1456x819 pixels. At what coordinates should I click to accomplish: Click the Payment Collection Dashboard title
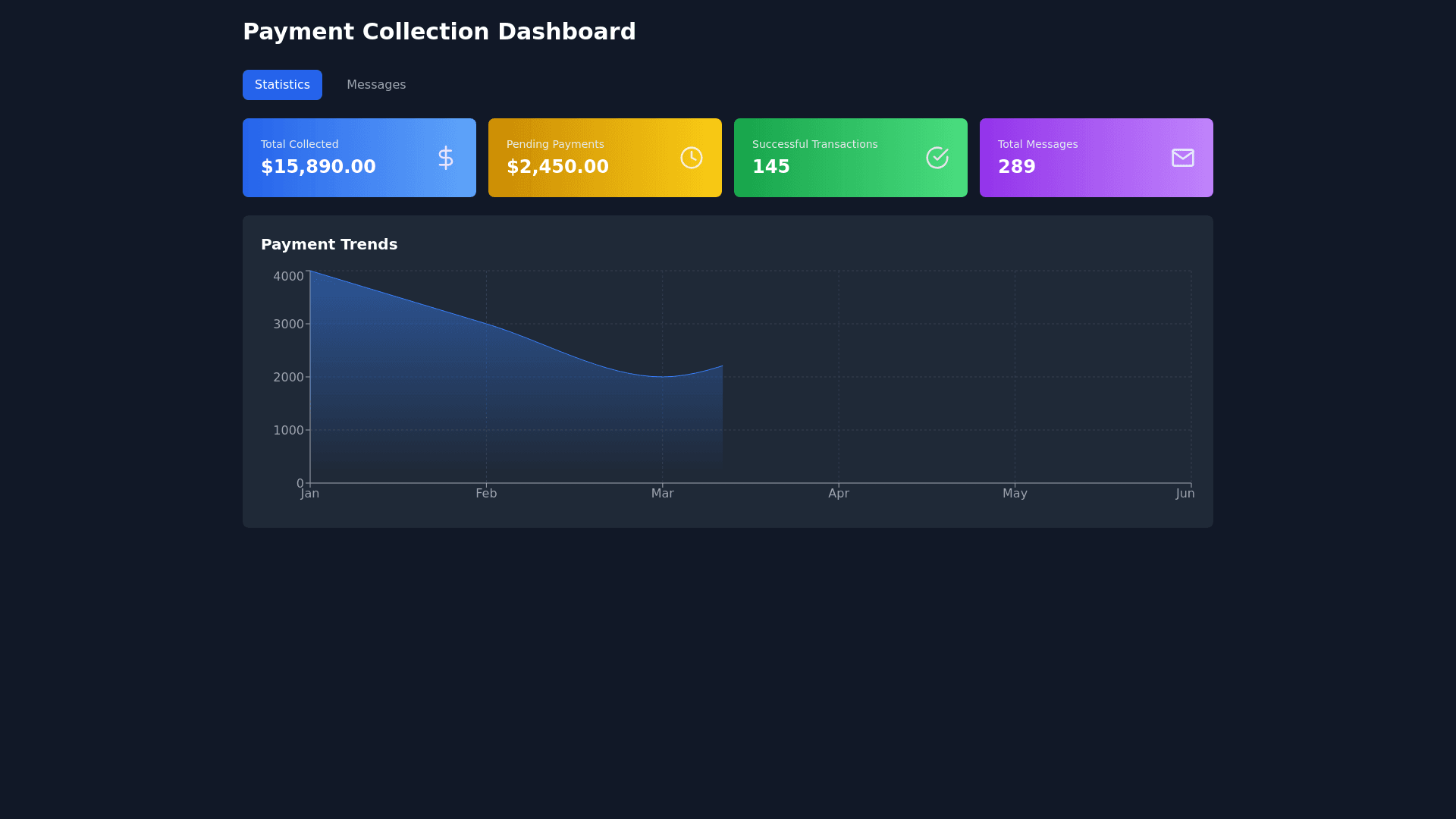pos(439,32)
